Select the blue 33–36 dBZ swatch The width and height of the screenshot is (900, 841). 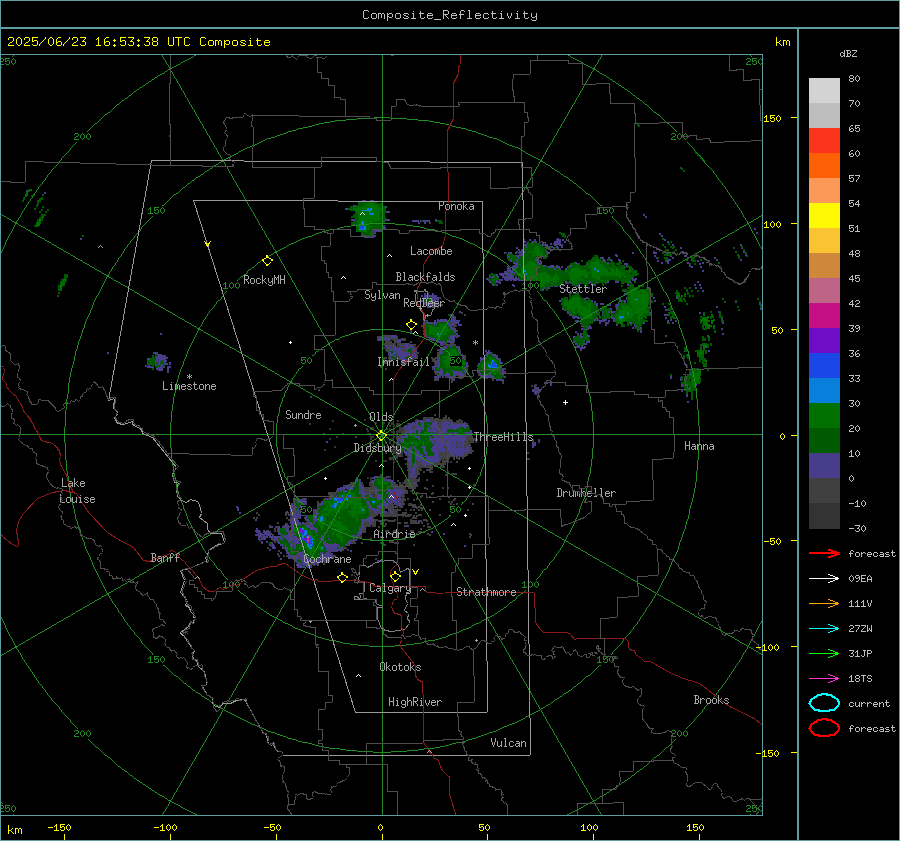pos(824,366)
